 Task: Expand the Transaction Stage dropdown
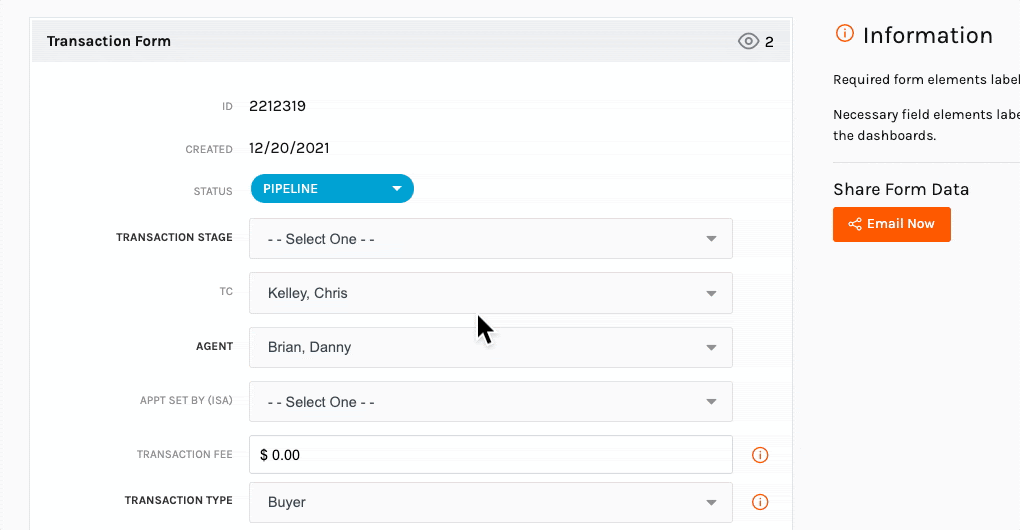(490, 239)
